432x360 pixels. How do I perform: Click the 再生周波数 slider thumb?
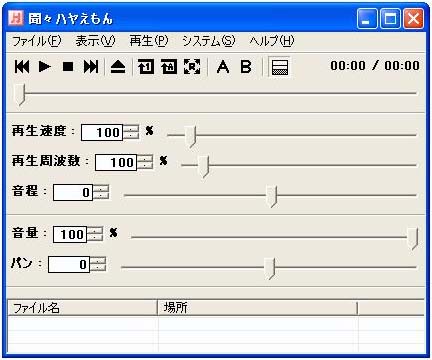(204, 166)
